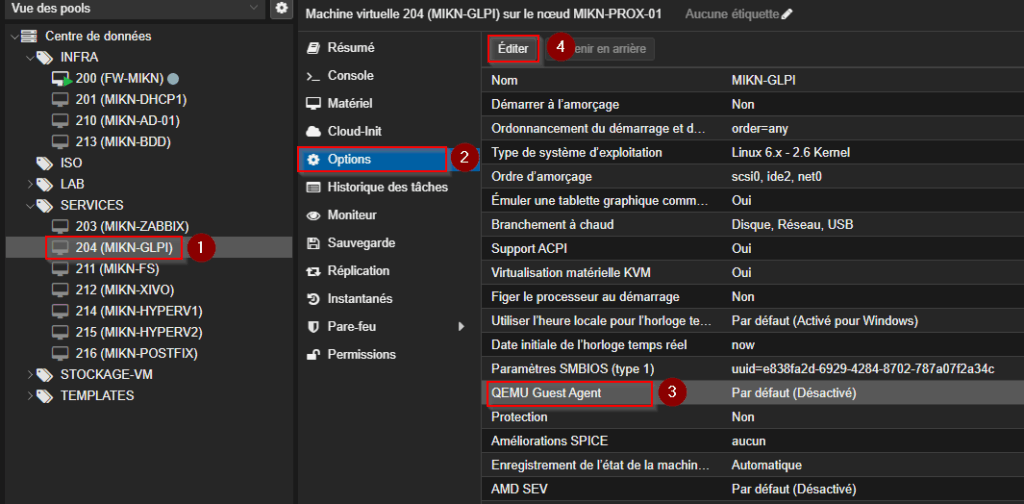This screenshot has width=1024, height=504.
Task: Click the monitor icon of 213 (MIKN-BDD)
Action: [60, 142]
